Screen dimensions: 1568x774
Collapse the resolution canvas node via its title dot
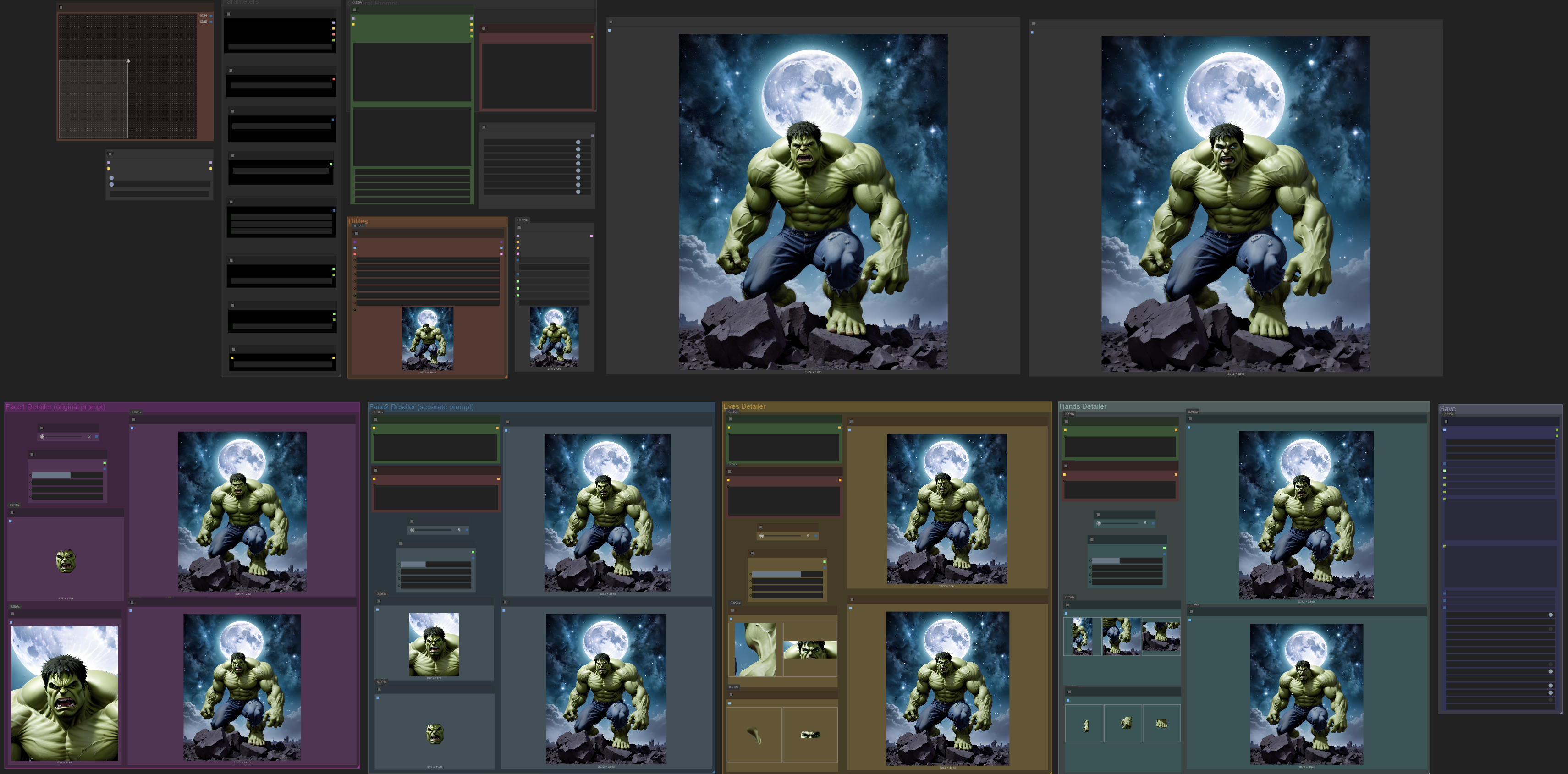click(61, 7)
